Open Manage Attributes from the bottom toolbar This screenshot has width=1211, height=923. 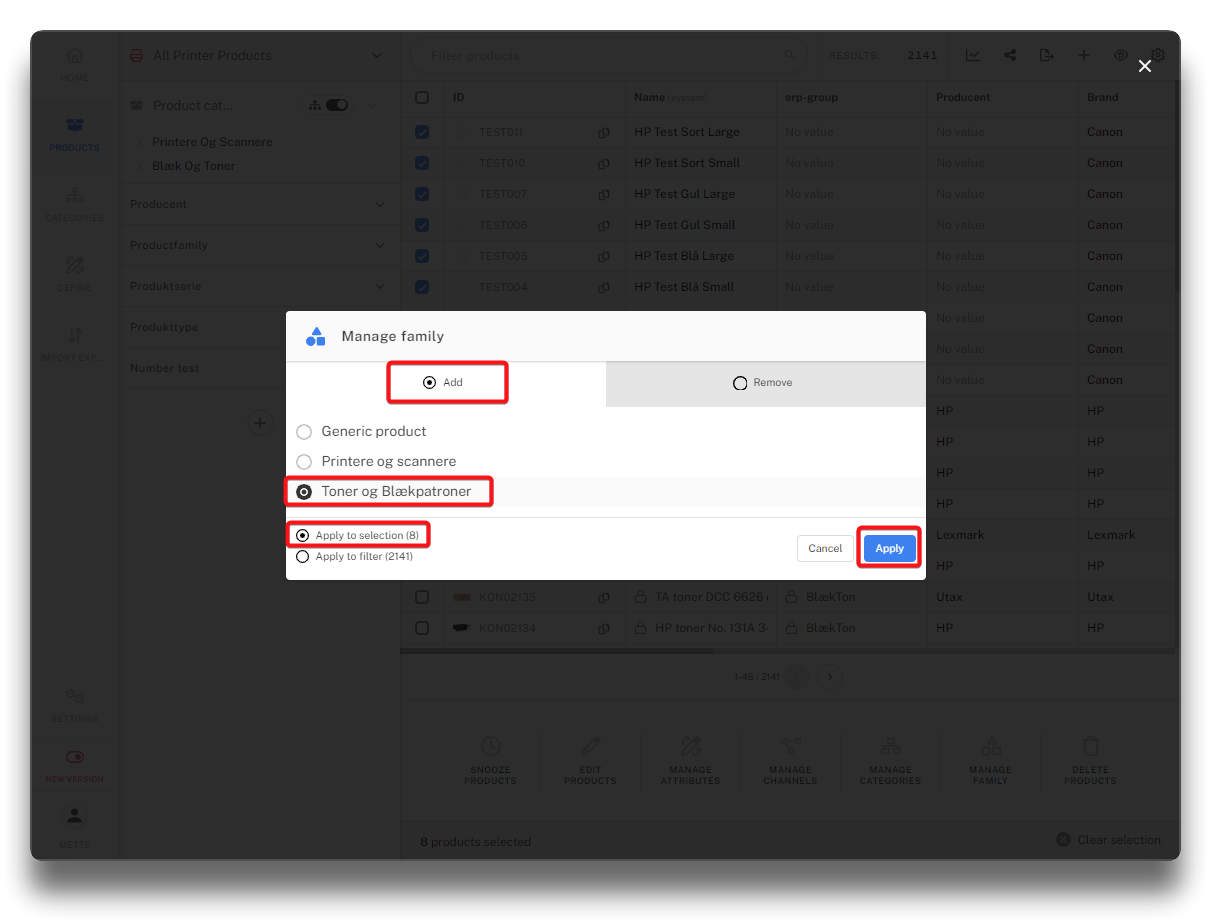[690, 746]
